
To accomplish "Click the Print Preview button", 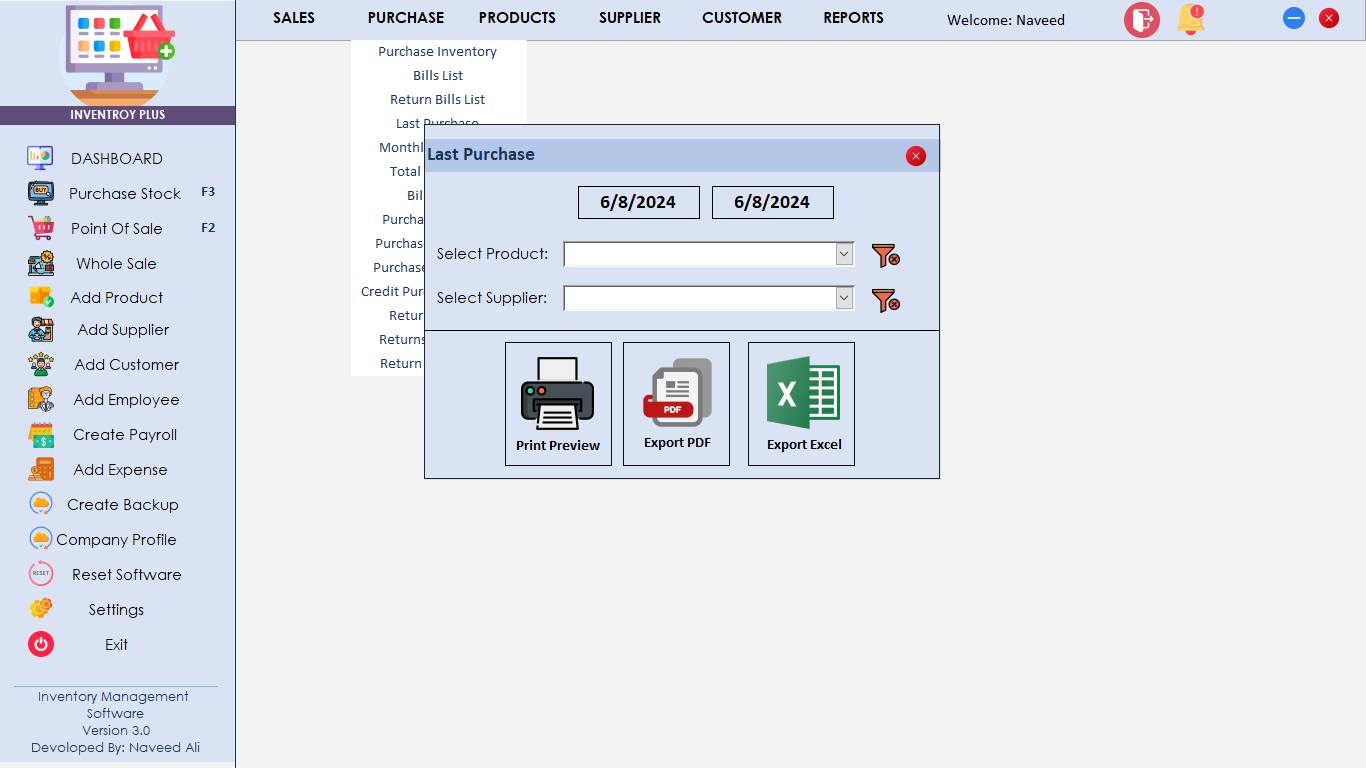I will tap(558, 404).
